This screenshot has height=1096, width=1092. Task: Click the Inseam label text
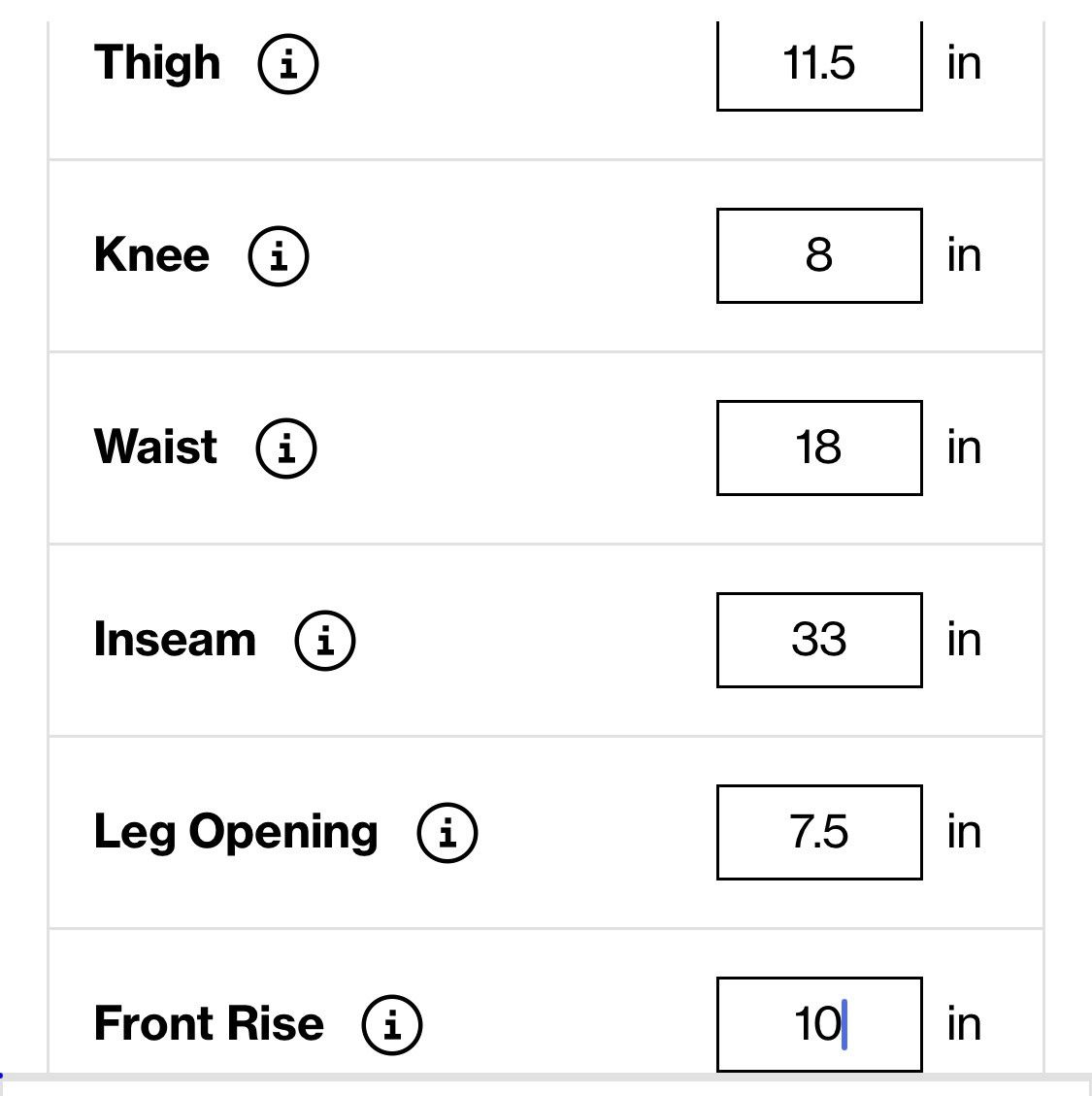(x=175, y=639)
